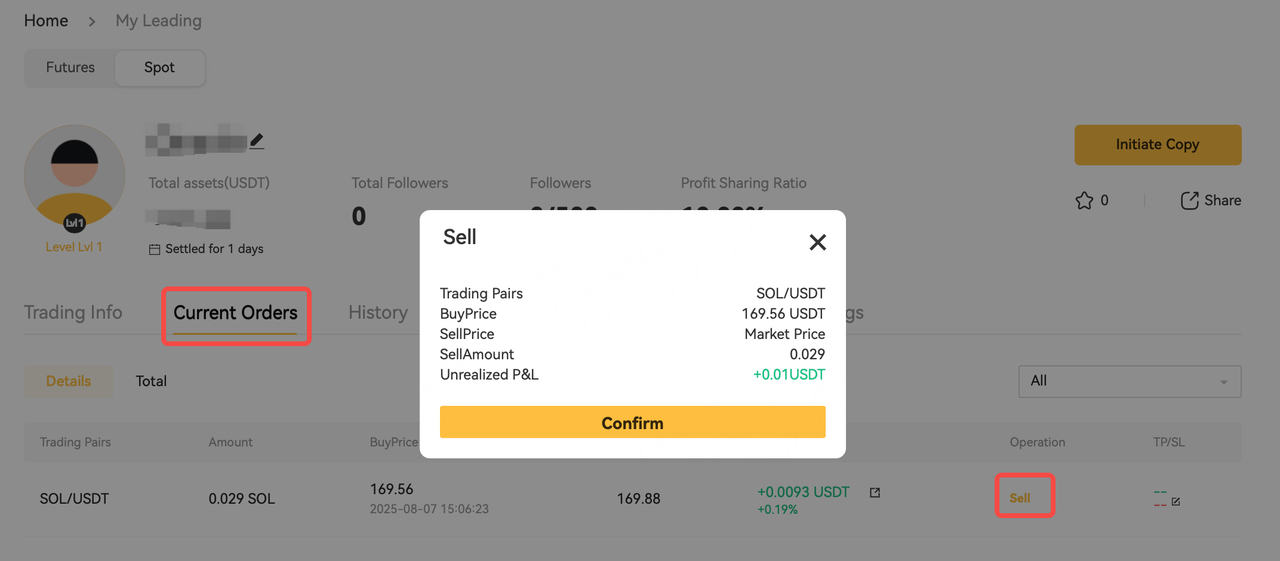Edit TP/SL using the pencil icon

[x=1176, y=501]
